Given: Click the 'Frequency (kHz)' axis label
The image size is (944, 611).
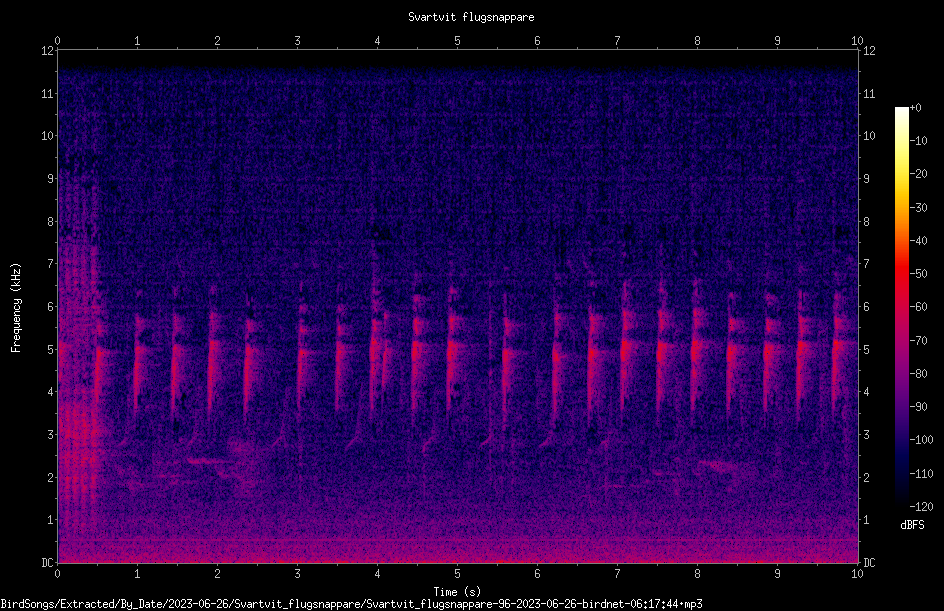Looking at the screenshot, I should [x=16, y=308].
